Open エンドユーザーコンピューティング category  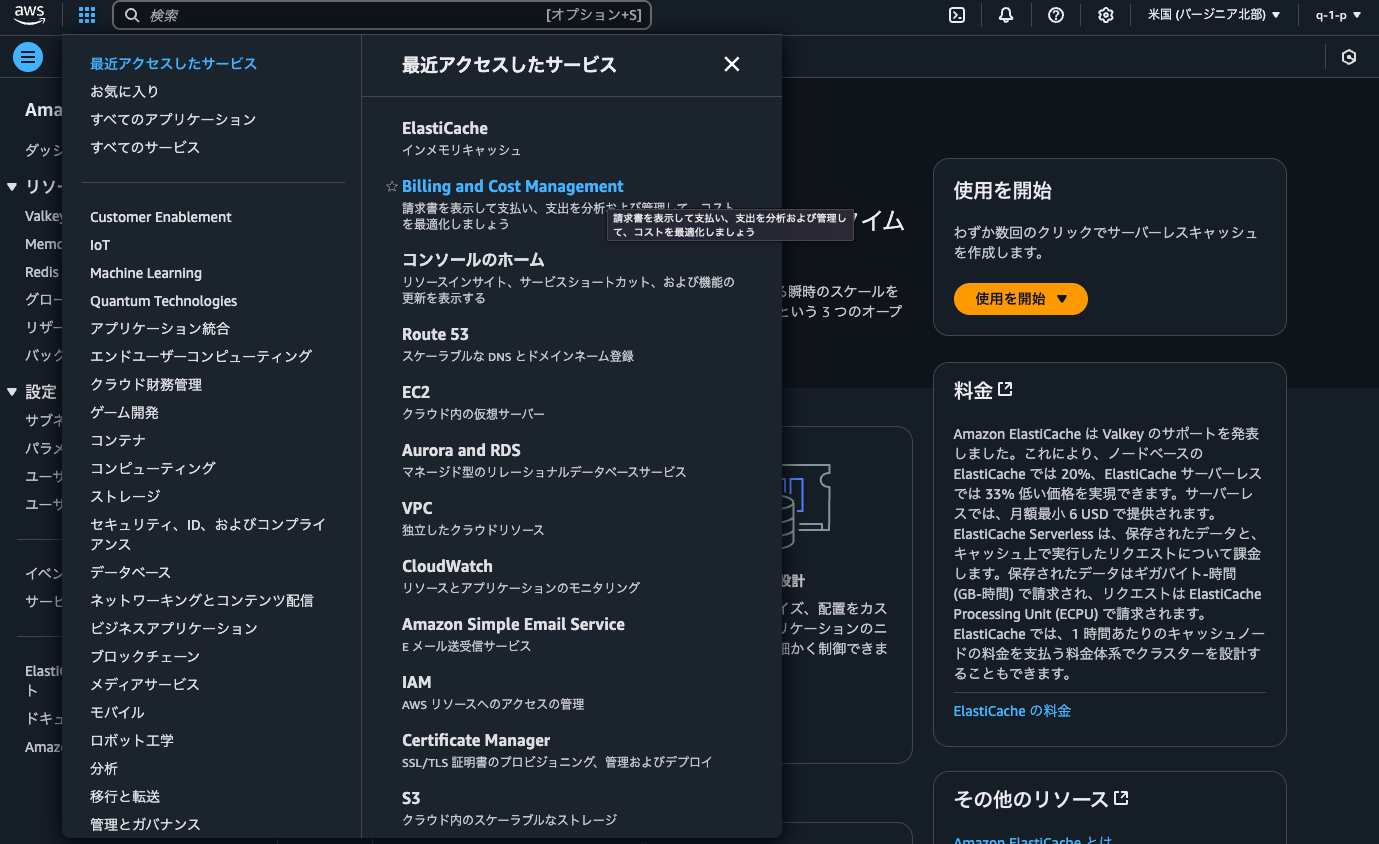201,357
